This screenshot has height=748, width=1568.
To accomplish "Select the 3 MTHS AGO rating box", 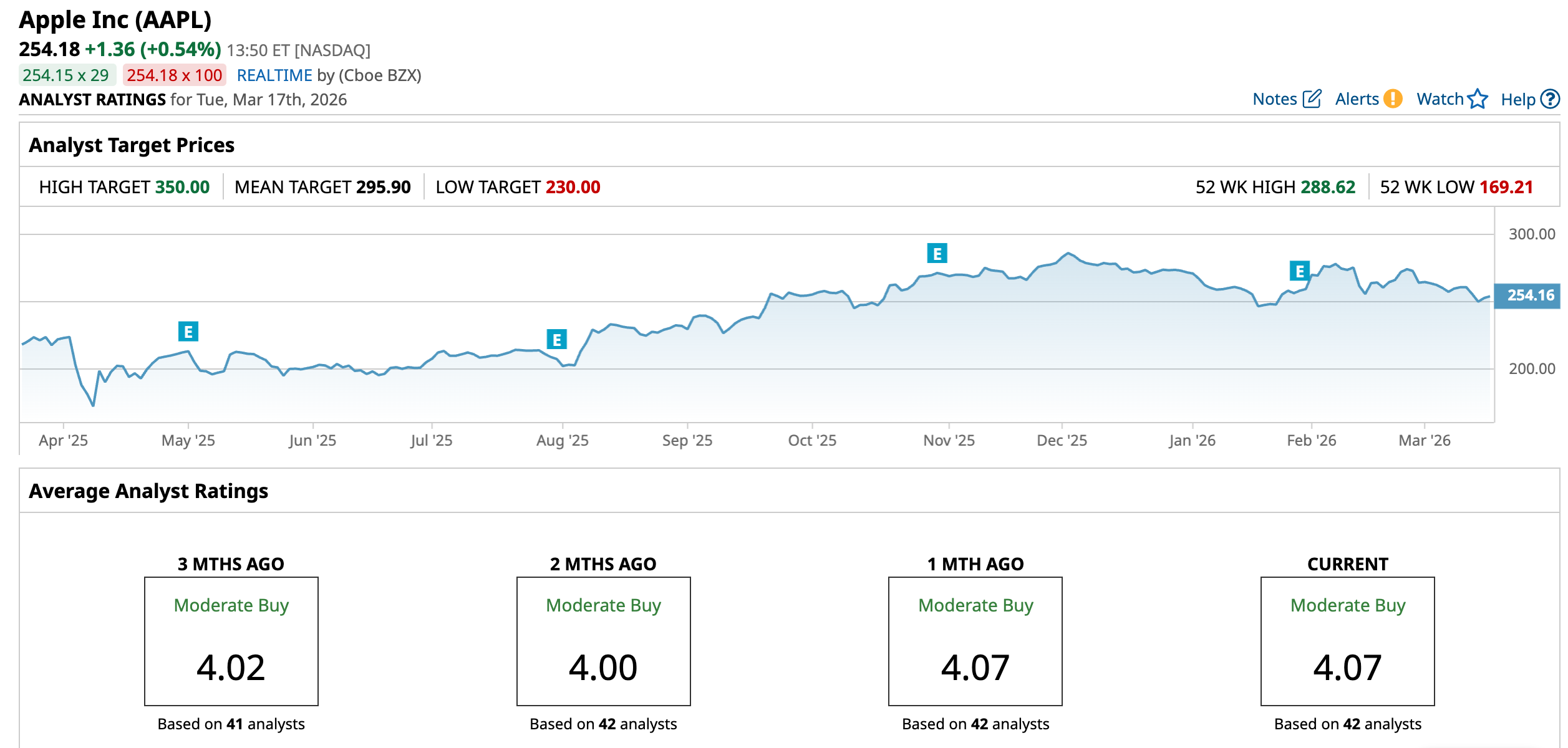I will tap(231, 641).
